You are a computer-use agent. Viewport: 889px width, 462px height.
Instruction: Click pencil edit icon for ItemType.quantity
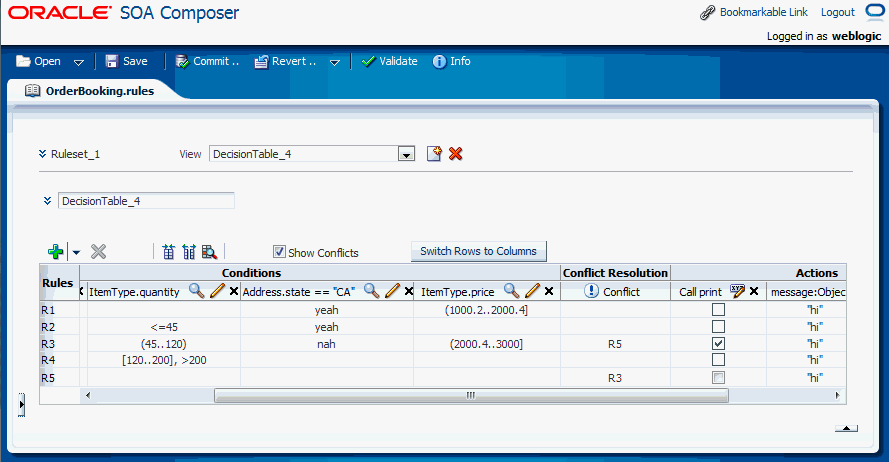coord(217,291)
